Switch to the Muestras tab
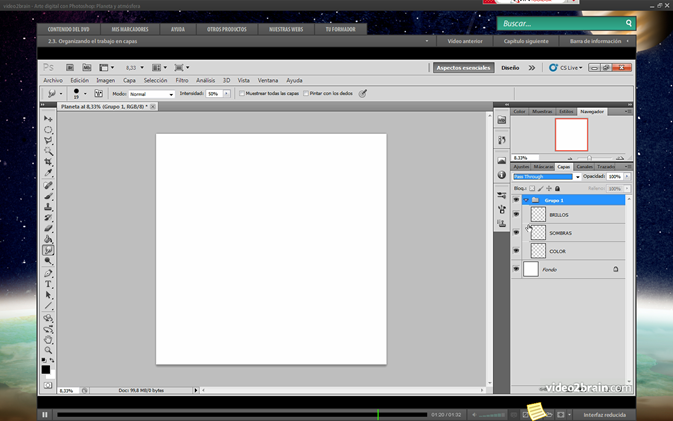673x421 pixels. pos(542,112)
